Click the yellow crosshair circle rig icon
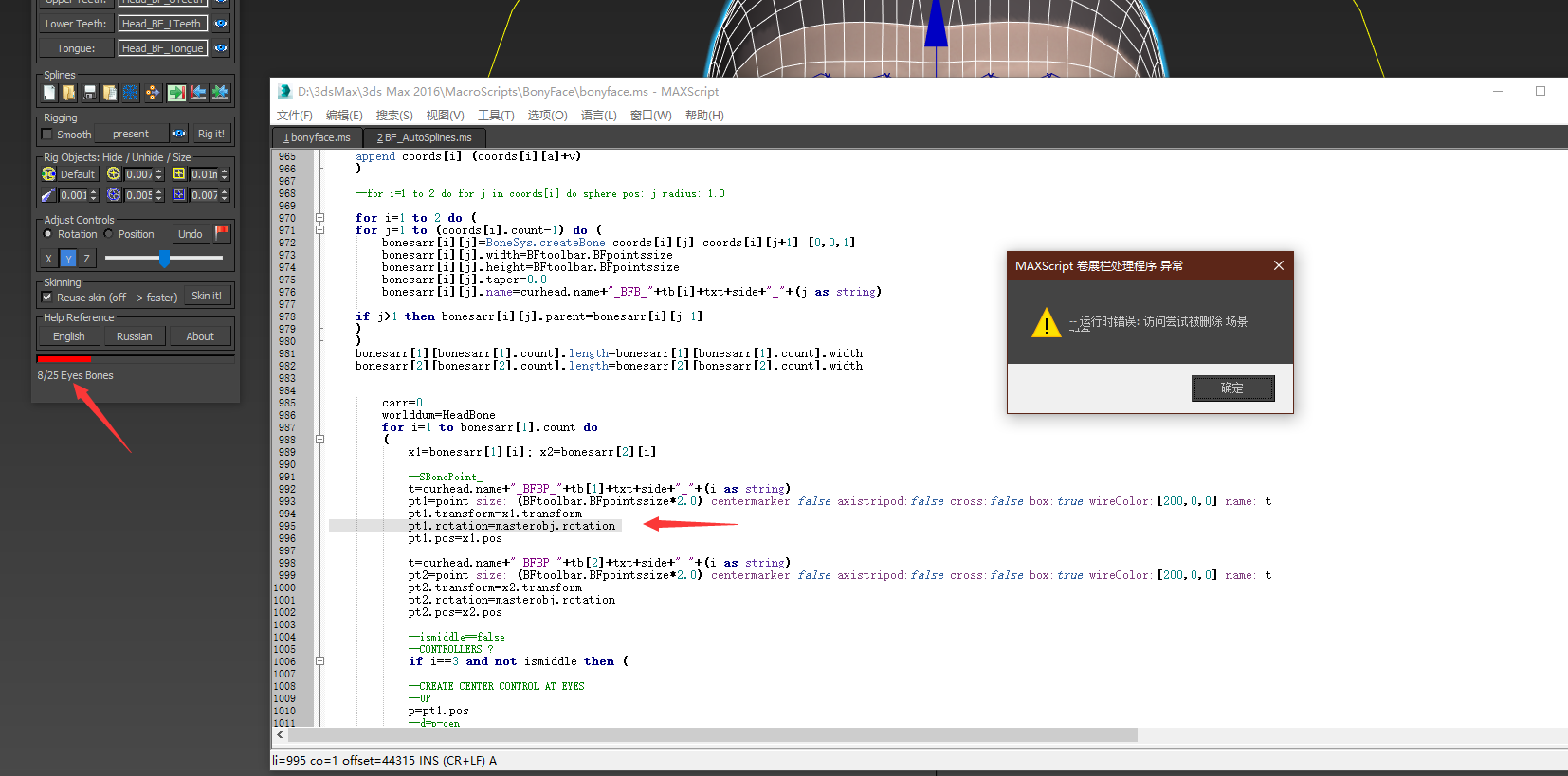Screen dimensions: 1568x776 (114, 174)
